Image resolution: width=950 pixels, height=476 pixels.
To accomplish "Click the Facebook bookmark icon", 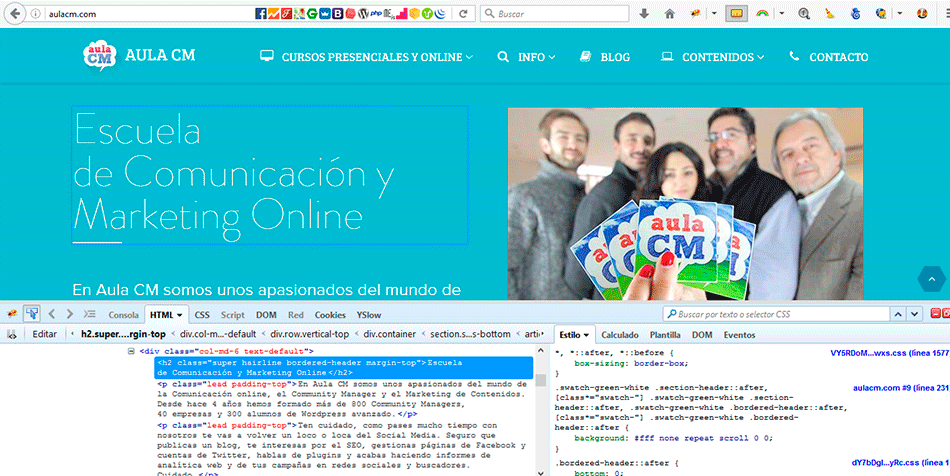I will coord(261,13).
